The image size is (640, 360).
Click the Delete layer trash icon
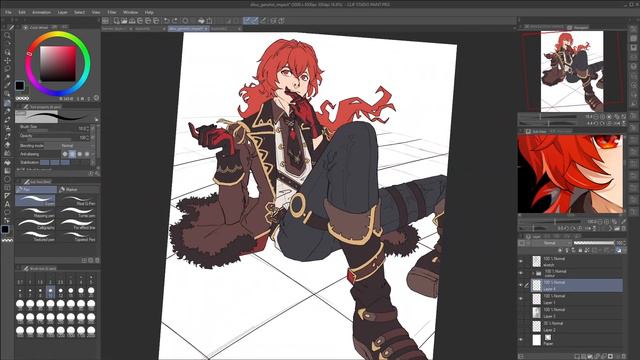624,356
